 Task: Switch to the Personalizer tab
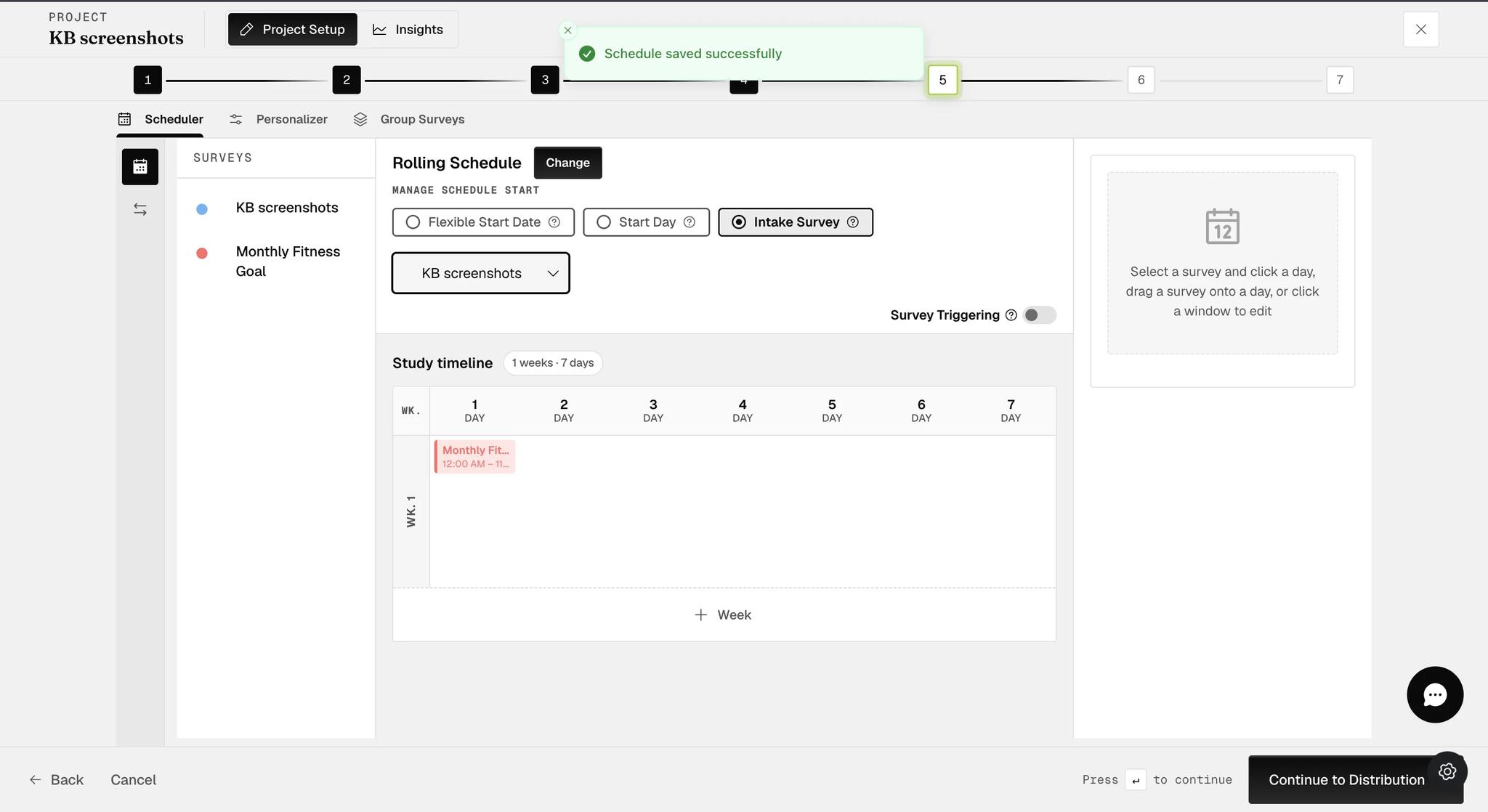(278, 119)
